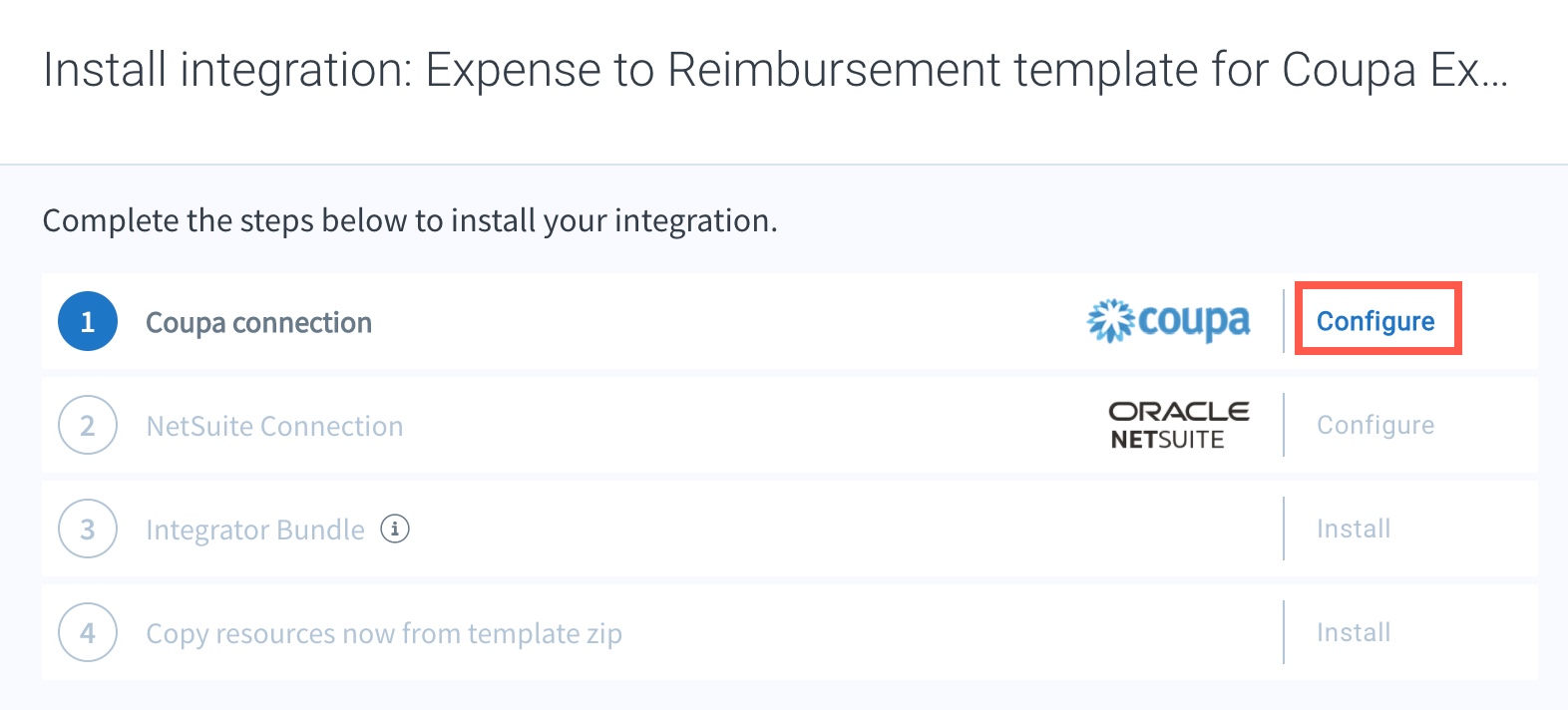Click the ORACLE wordmark in logo
This screenshot has width=1568, height=710.
[x=1179, y=412]
